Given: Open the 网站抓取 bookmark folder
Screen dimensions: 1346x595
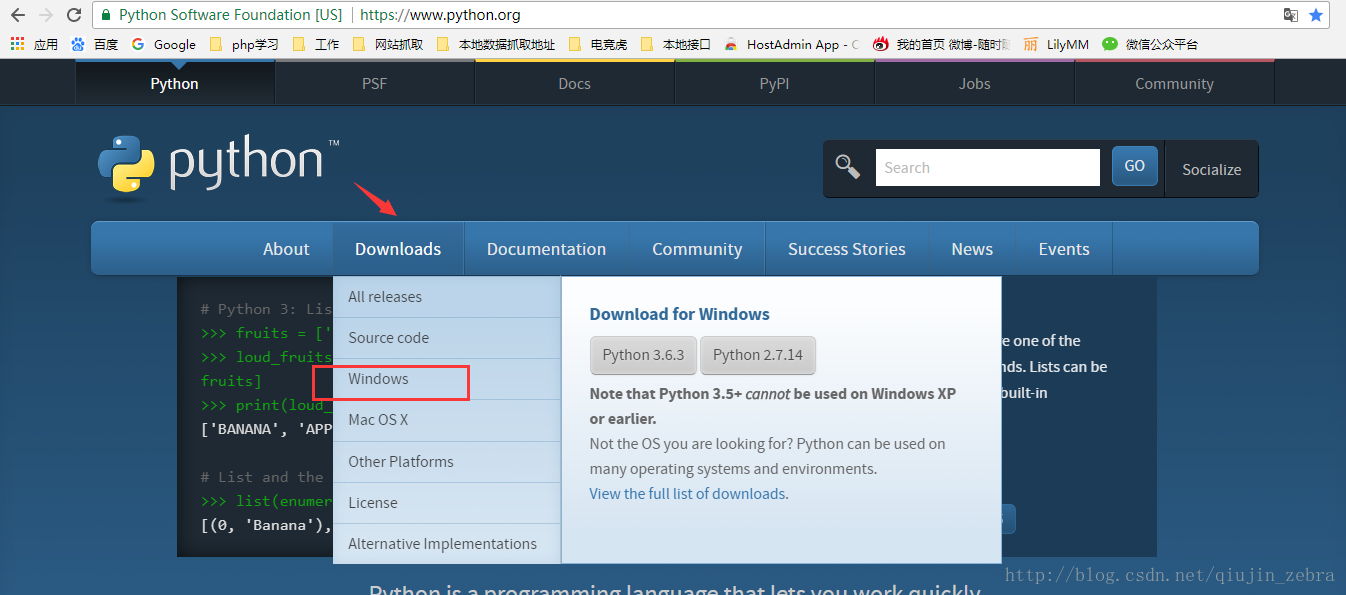Looking at the screenshot, I should coord(388,44).
